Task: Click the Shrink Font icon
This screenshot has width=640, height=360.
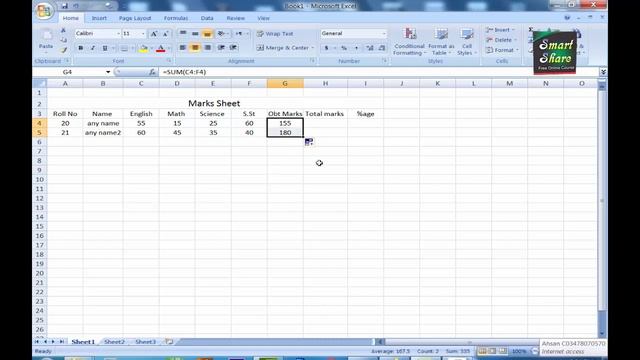Action: pos(166,34)
